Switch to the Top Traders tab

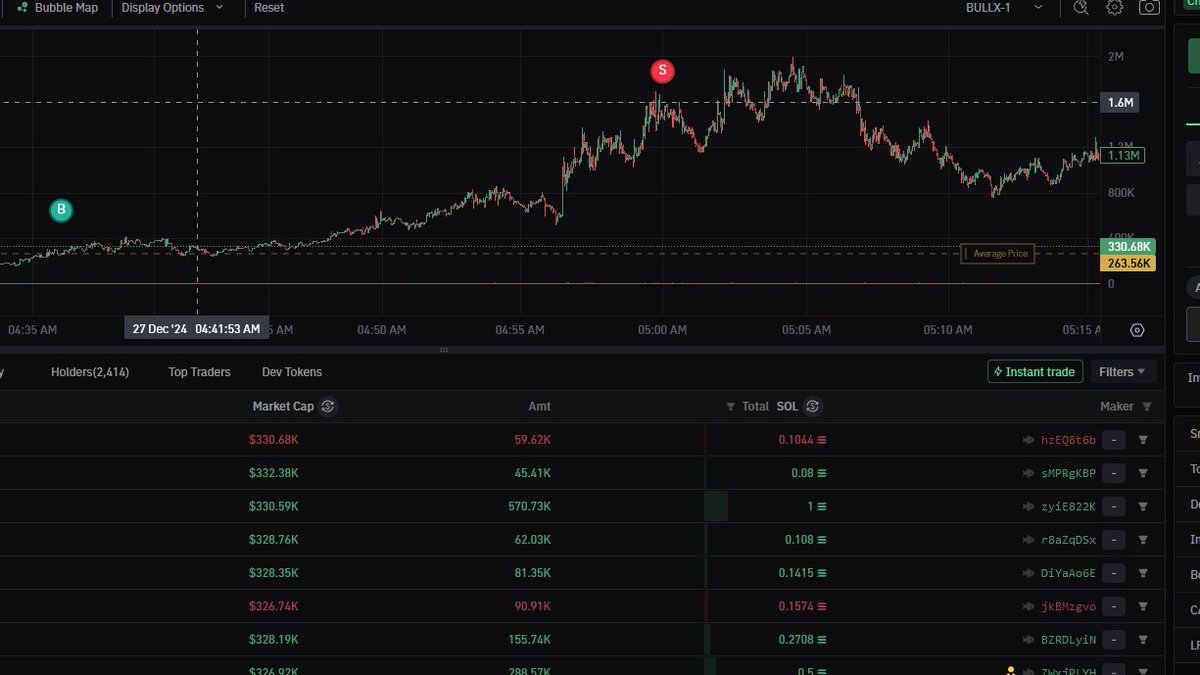[199, 372]
